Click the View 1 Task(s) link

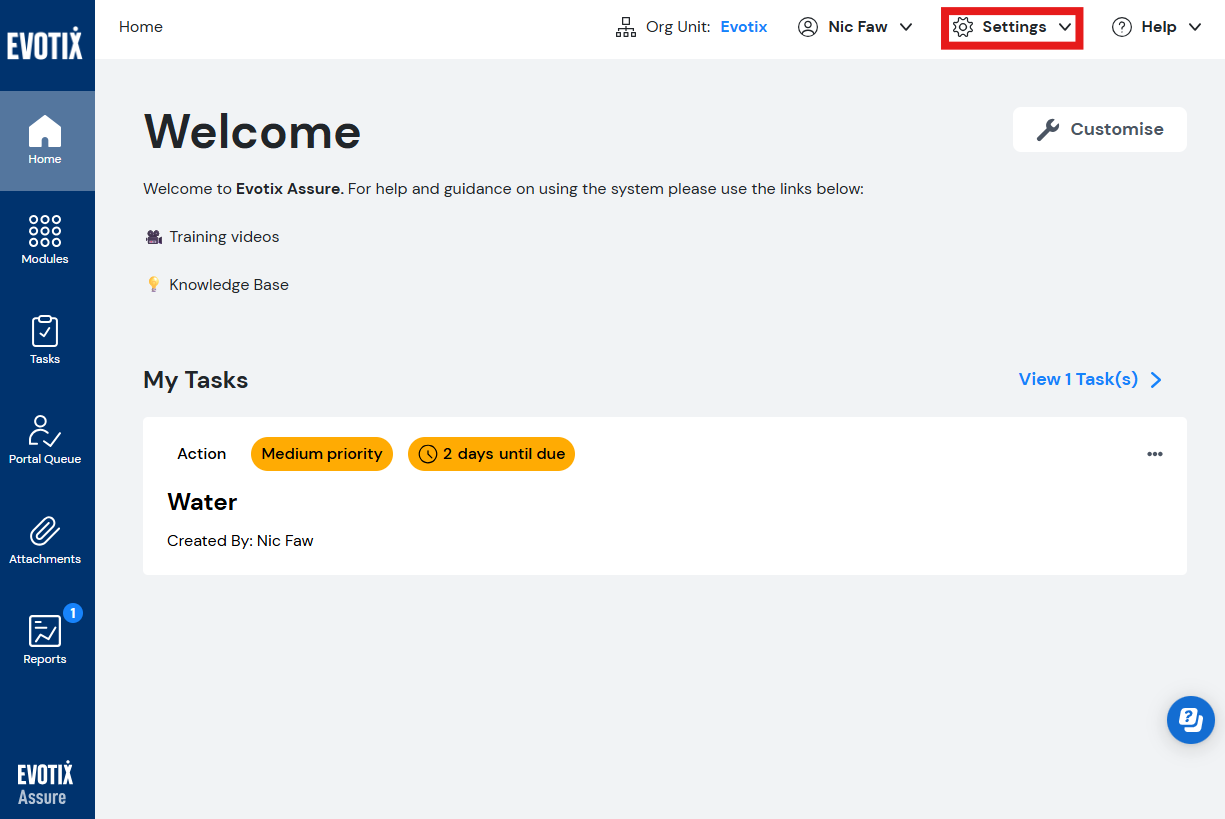point(1078,379)
